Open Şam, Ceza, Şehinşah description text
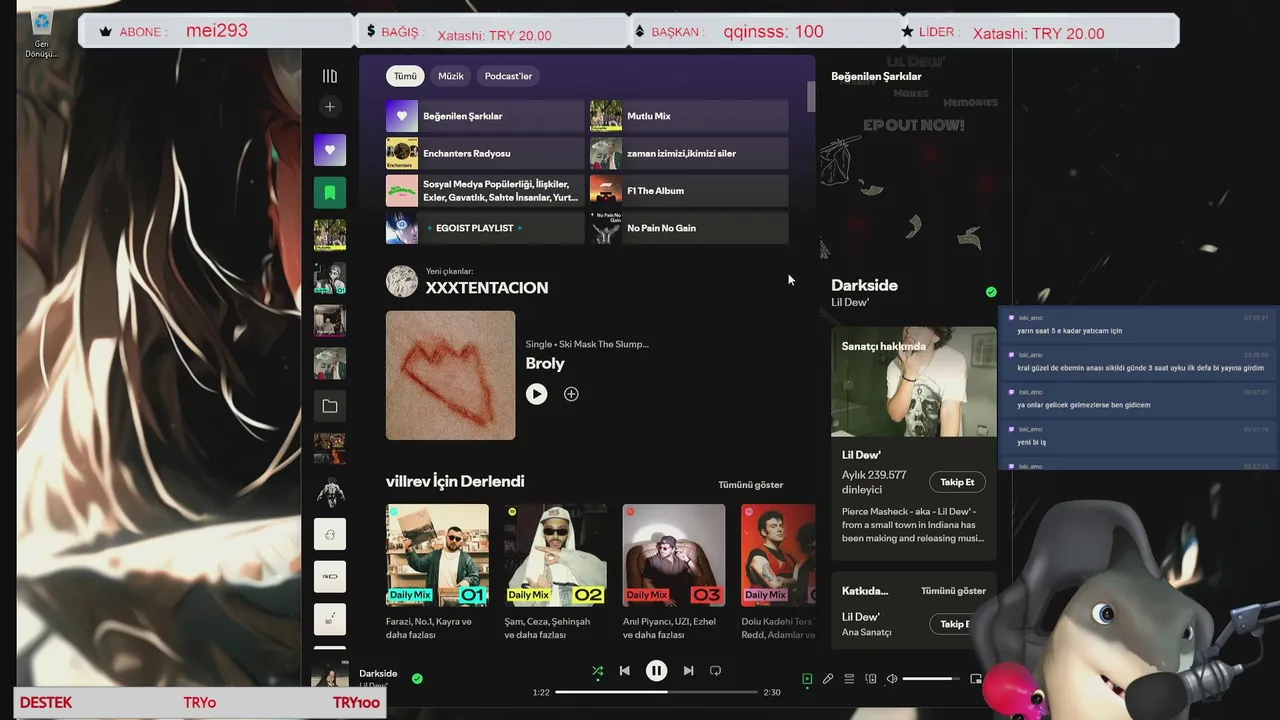The image size is (1280, 720). pyautogui.click(x=547, y=628)
